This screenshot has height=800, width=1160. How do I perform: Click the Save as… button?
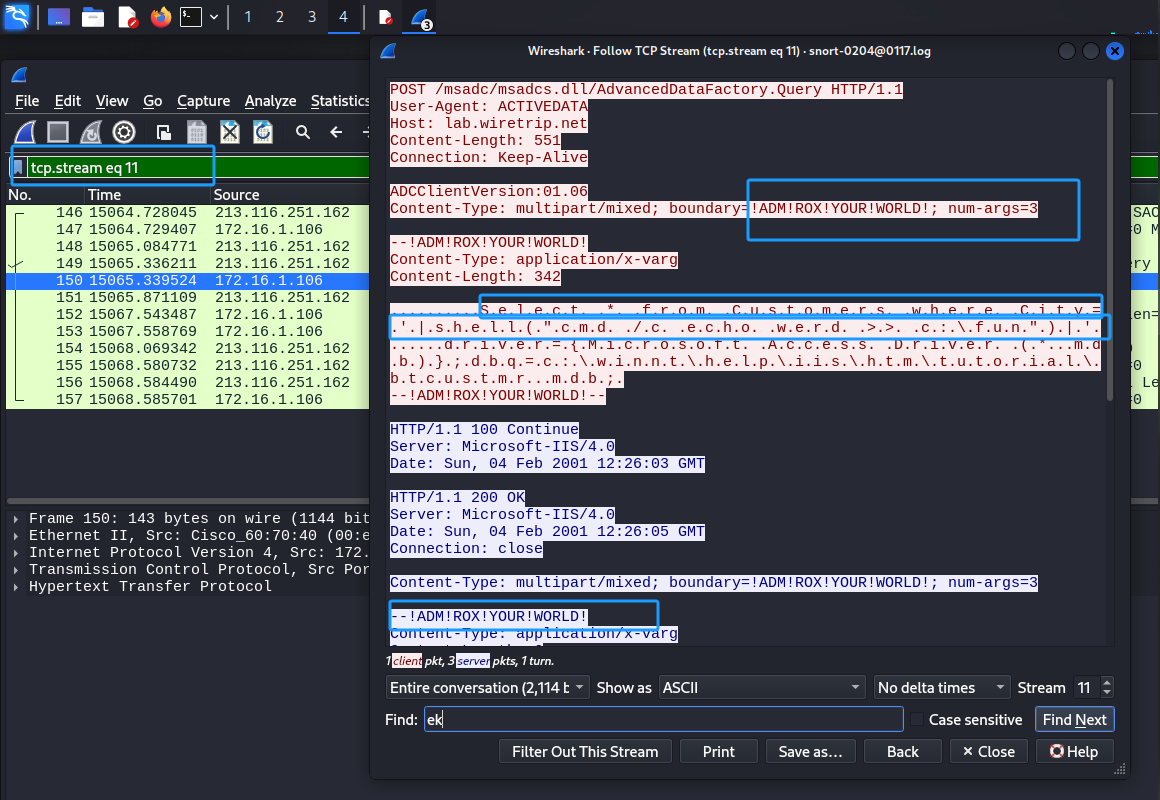click(810, 751)
